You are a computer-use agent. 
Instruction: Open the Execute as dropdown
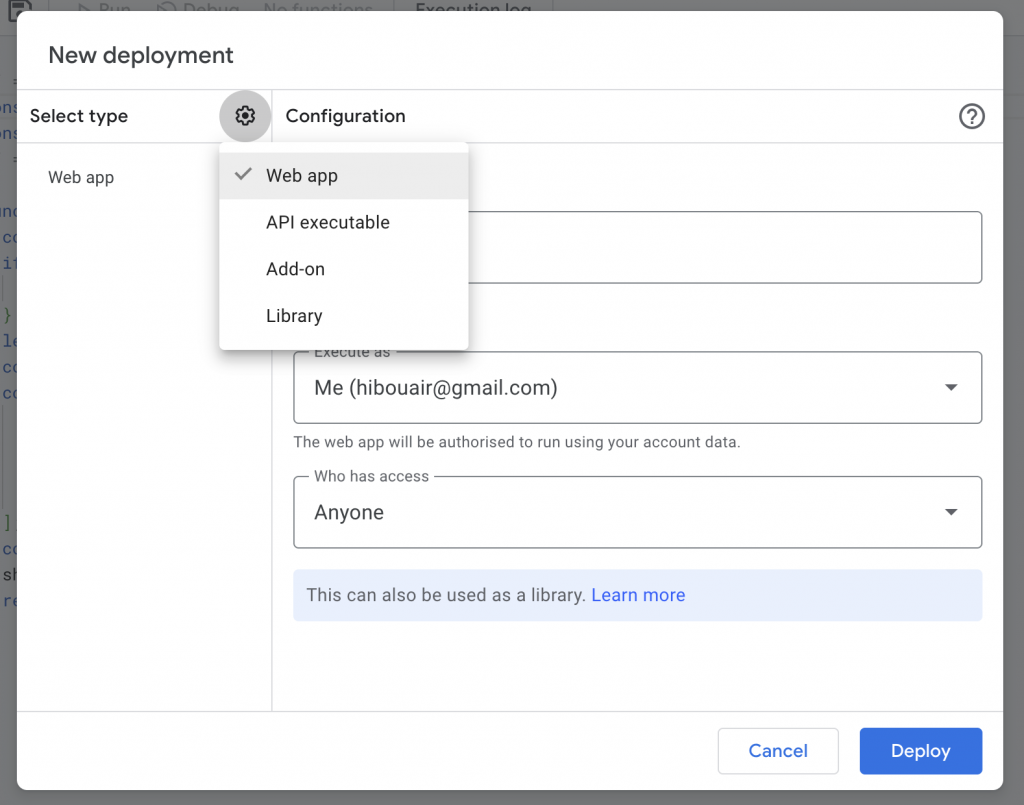point(620,388)
